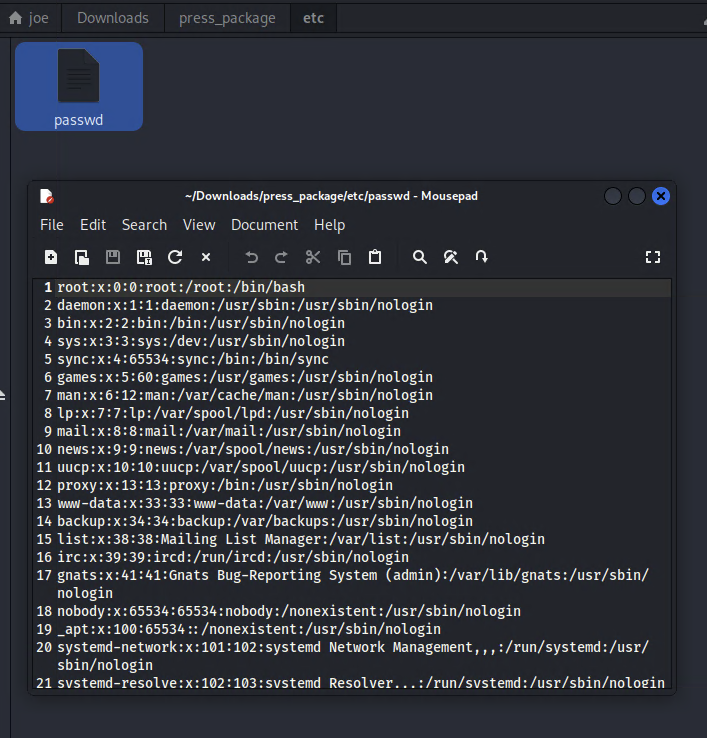Screen dimensions: 707x738
Task: Click the Paste clipboard icon
Action: pyautogui.click(x=375, y=257)
